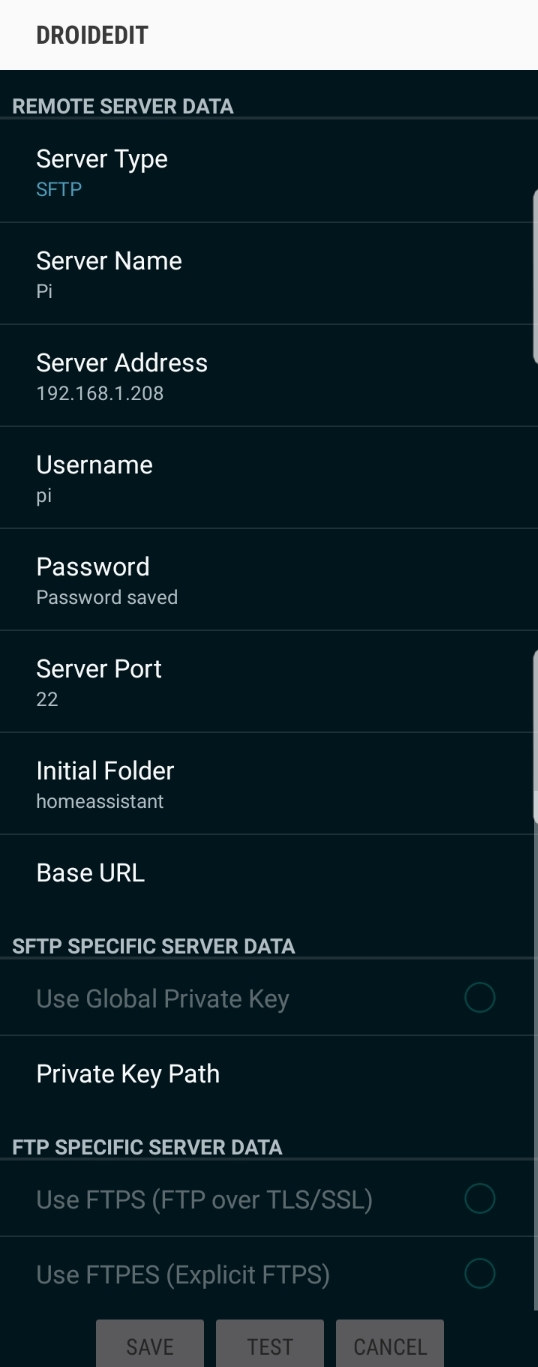Image resolution: width=538 pixels, height=1367 pixels.
Task: Save the server configuration
Action: 150,1346
